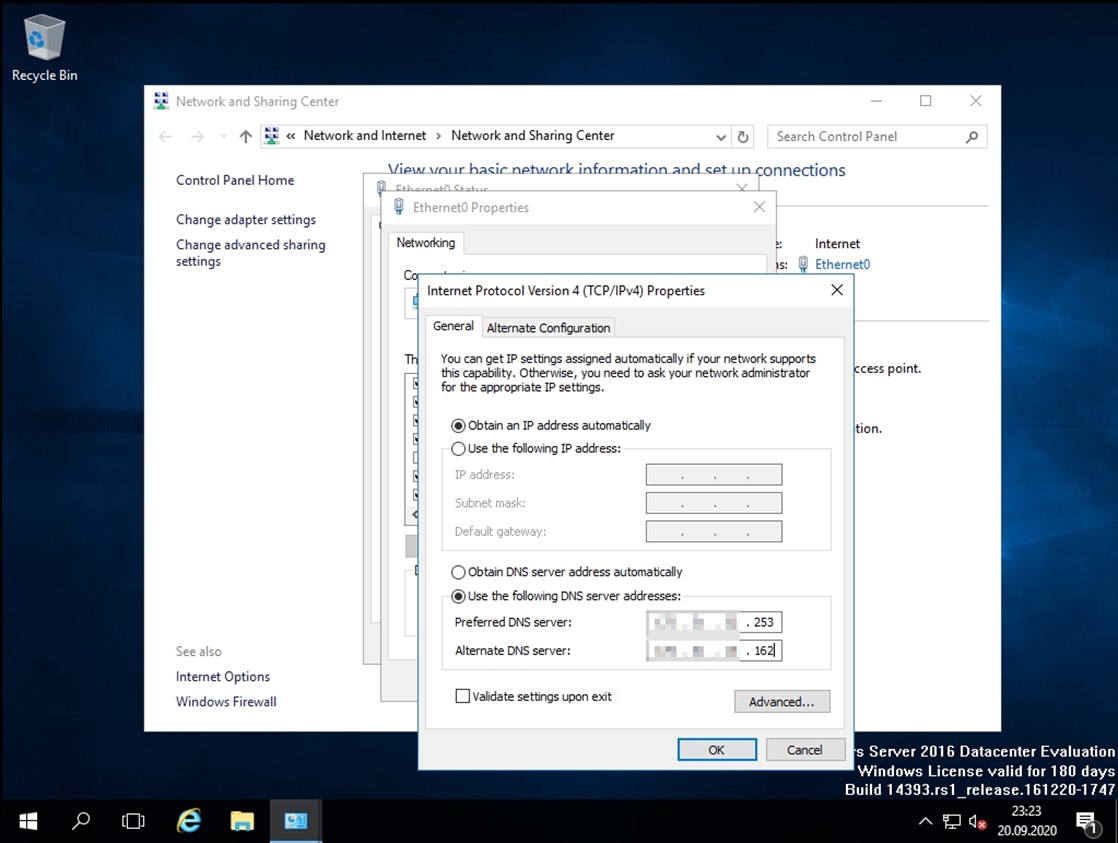Click the Change adapter settings link

[x=246, y=220]
